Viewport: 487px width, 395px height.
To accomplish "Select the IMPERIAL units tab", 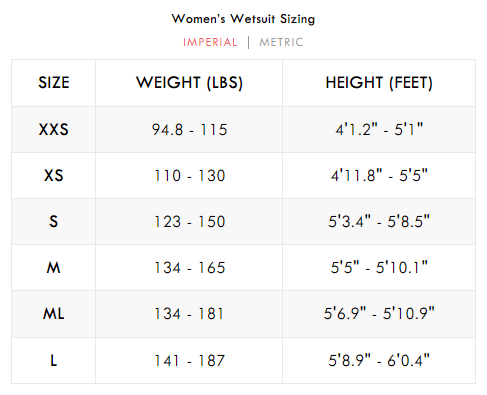I will tap(210, 42).
